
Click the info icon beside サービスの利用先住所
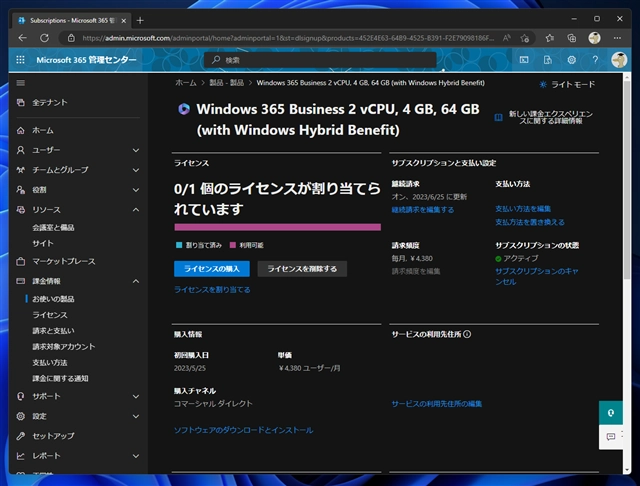[x=467, y=334]
